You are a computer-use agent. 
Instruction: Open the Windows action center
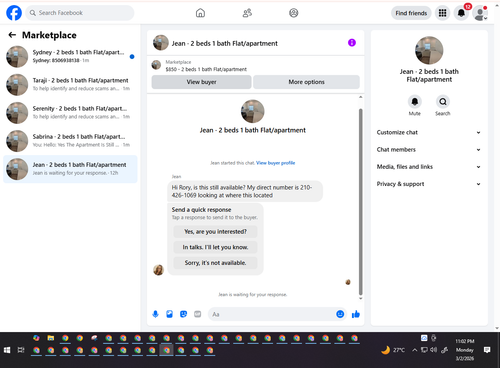pos(487,350)
